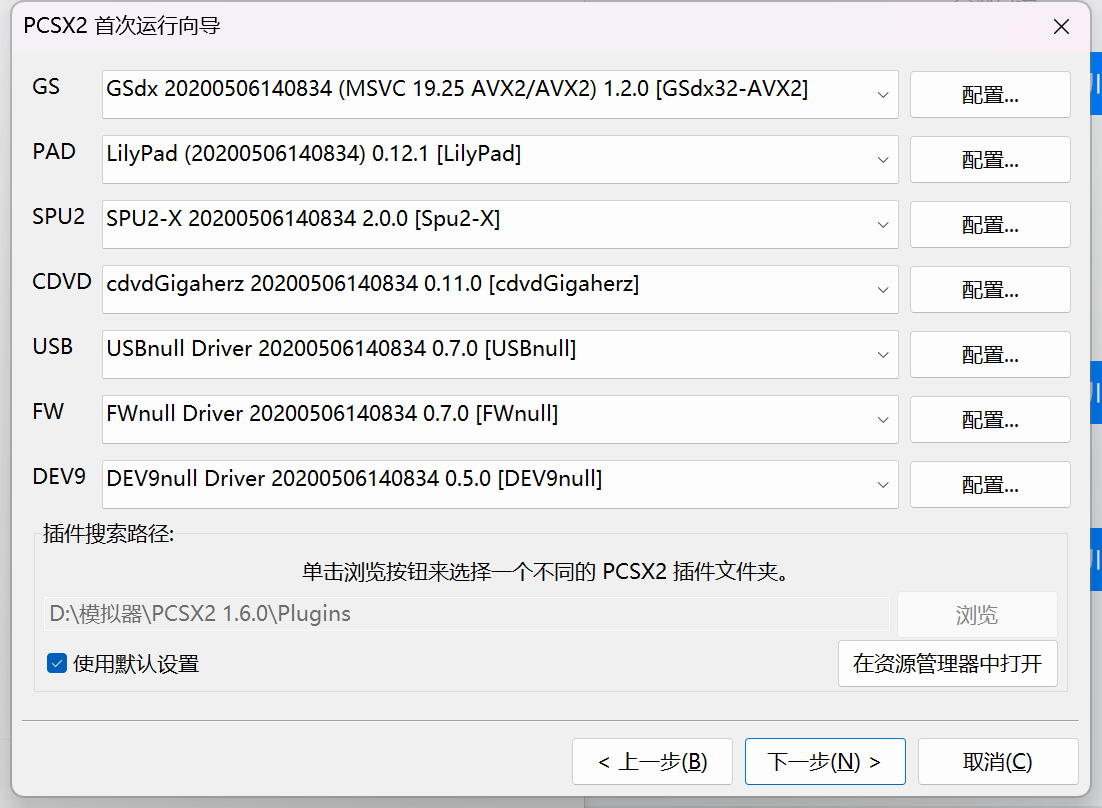1102x808 pixels.
Task: Cancel the wizard with 取消(C)
Action: 998,762
